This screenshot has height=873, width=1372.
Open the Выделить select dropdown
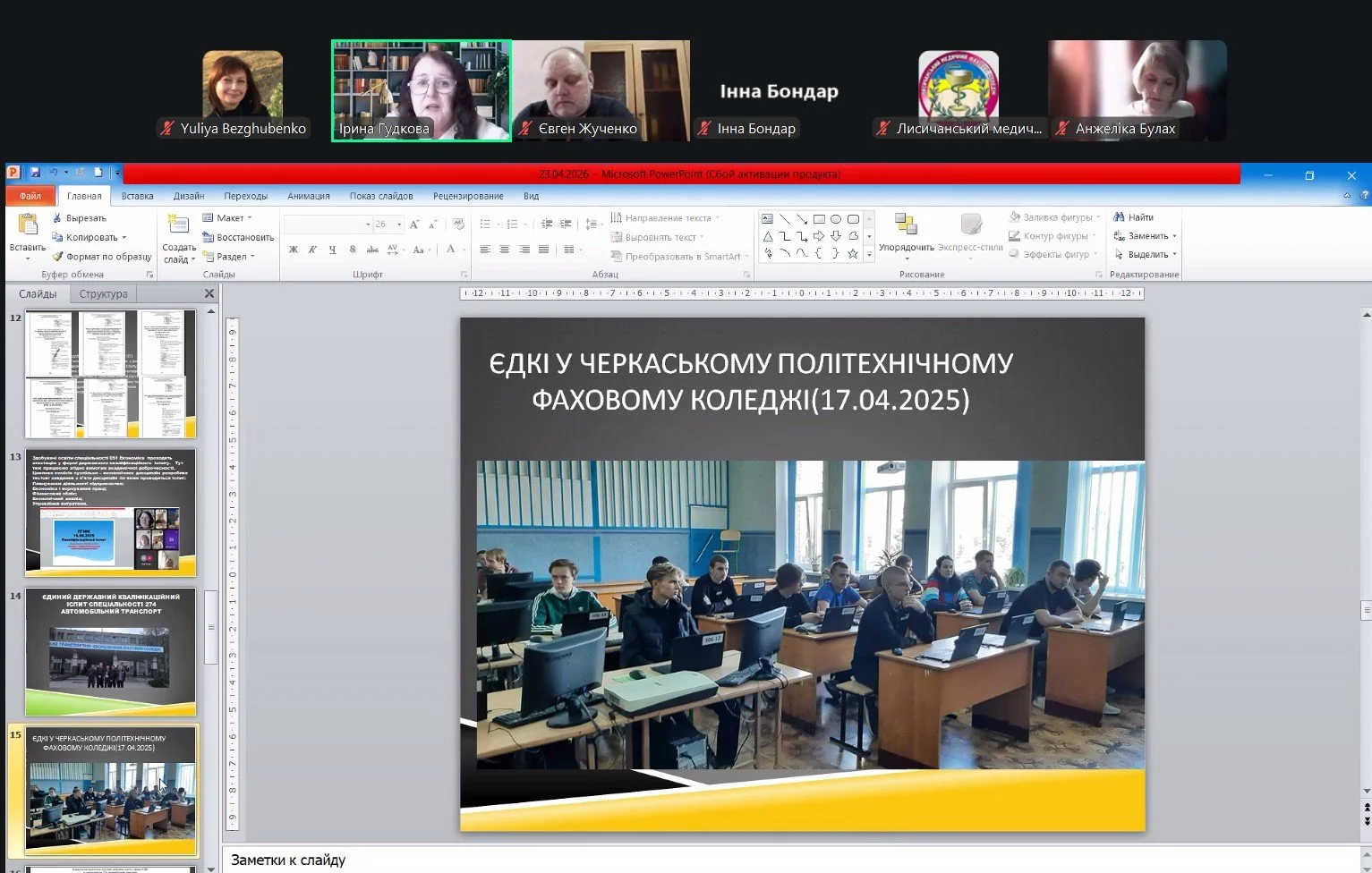(1146, 255)
